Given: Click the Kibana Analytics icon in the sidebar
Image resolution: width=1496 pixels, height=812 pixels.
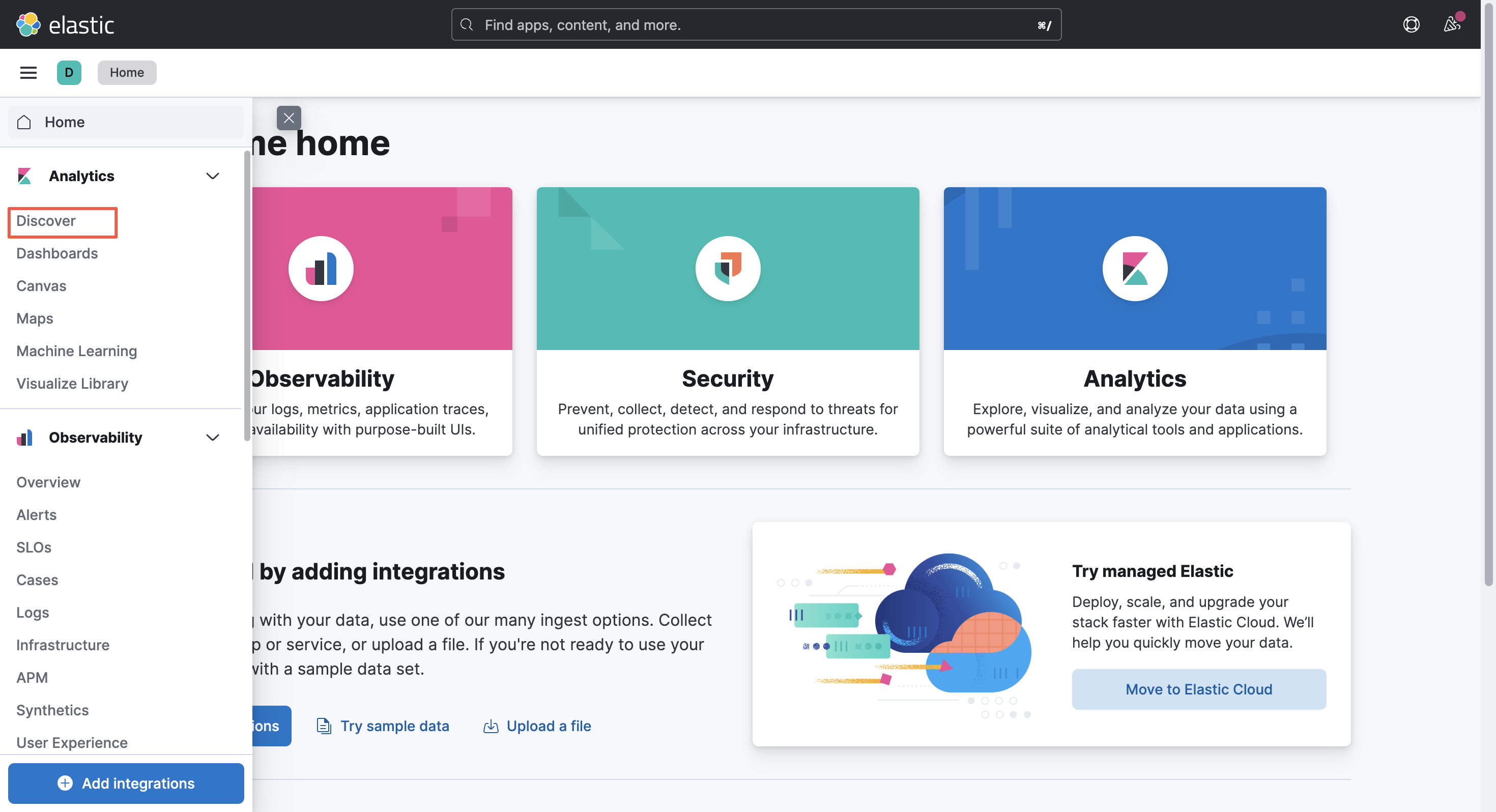Looking at the screenshot, I should (24, 176).
